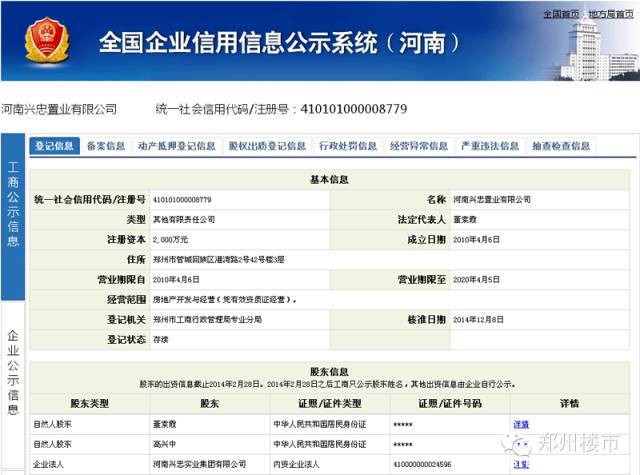This screenshot has height=475, width=640.
Task: Switch to 抽查检查信息 tab
Action: pos(561,146)
